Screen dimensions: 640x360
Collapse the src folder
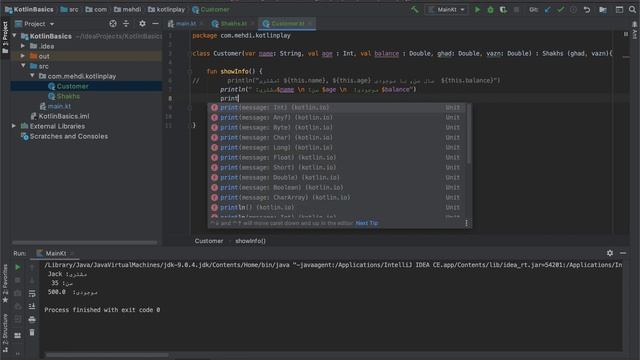[23, 66]
